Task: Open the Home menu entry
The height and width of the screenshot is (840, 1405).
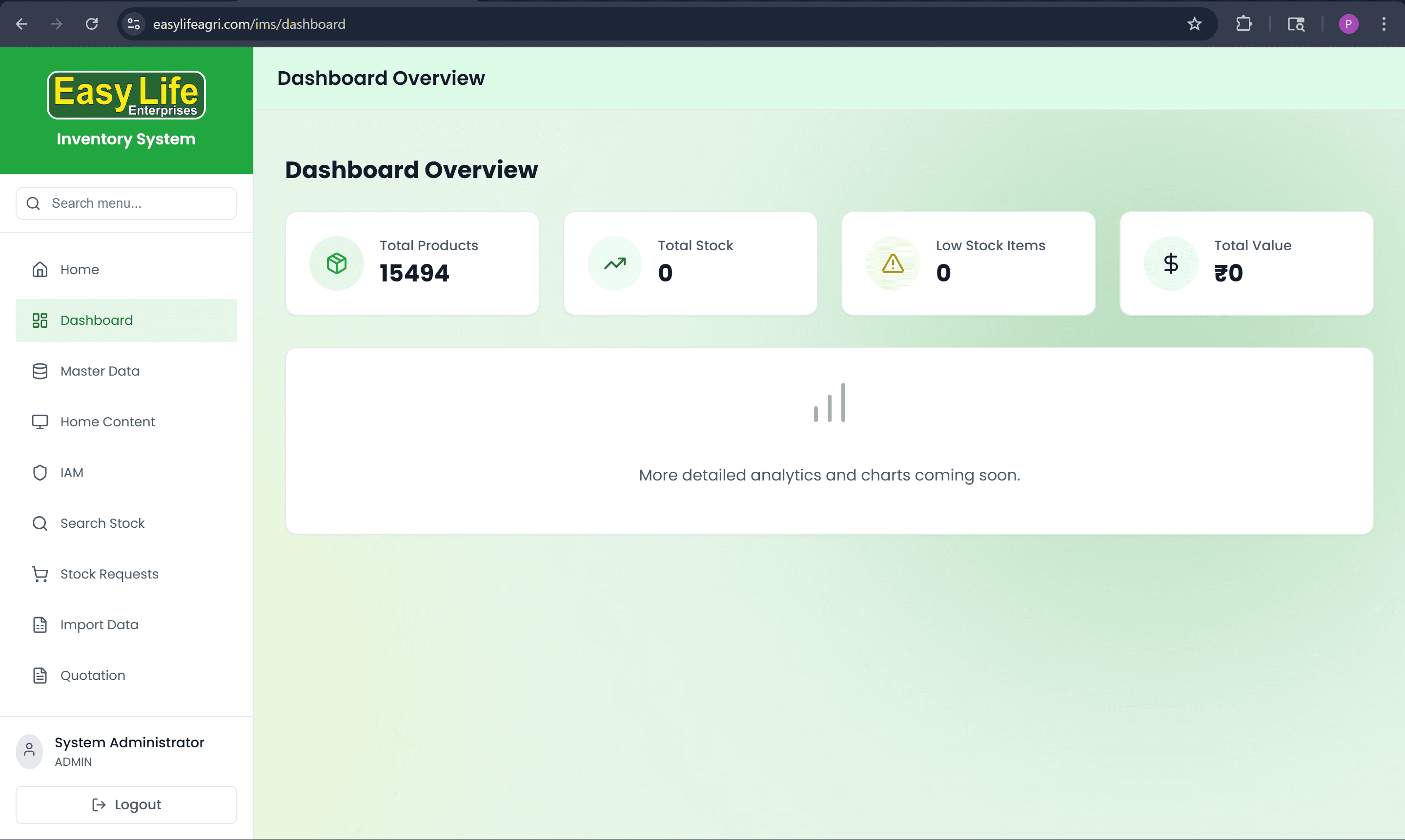Action: pos(79,269)
